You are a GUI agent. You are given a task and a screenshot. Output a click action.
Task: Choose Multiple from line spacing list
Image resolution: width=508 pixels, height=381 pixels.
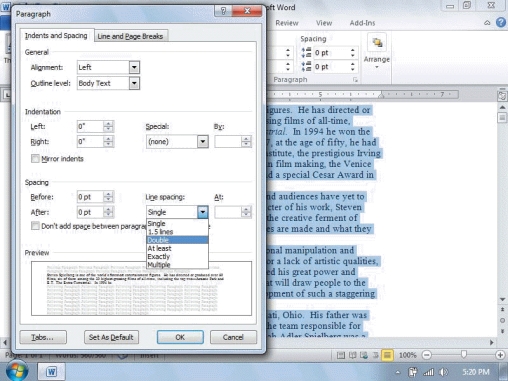click(x=177, y=265)
